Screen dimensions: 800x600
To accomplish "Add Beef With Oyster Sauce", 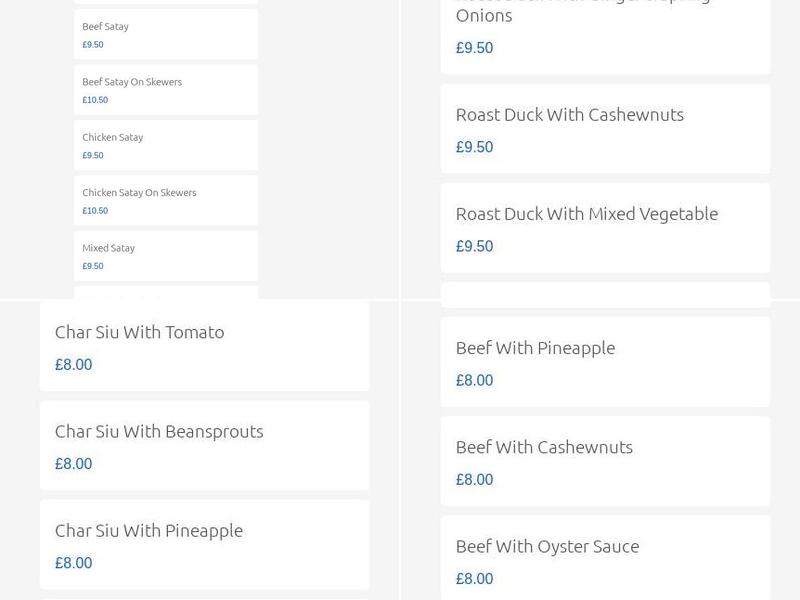I will pyautogui.click(x=547, y=546).
